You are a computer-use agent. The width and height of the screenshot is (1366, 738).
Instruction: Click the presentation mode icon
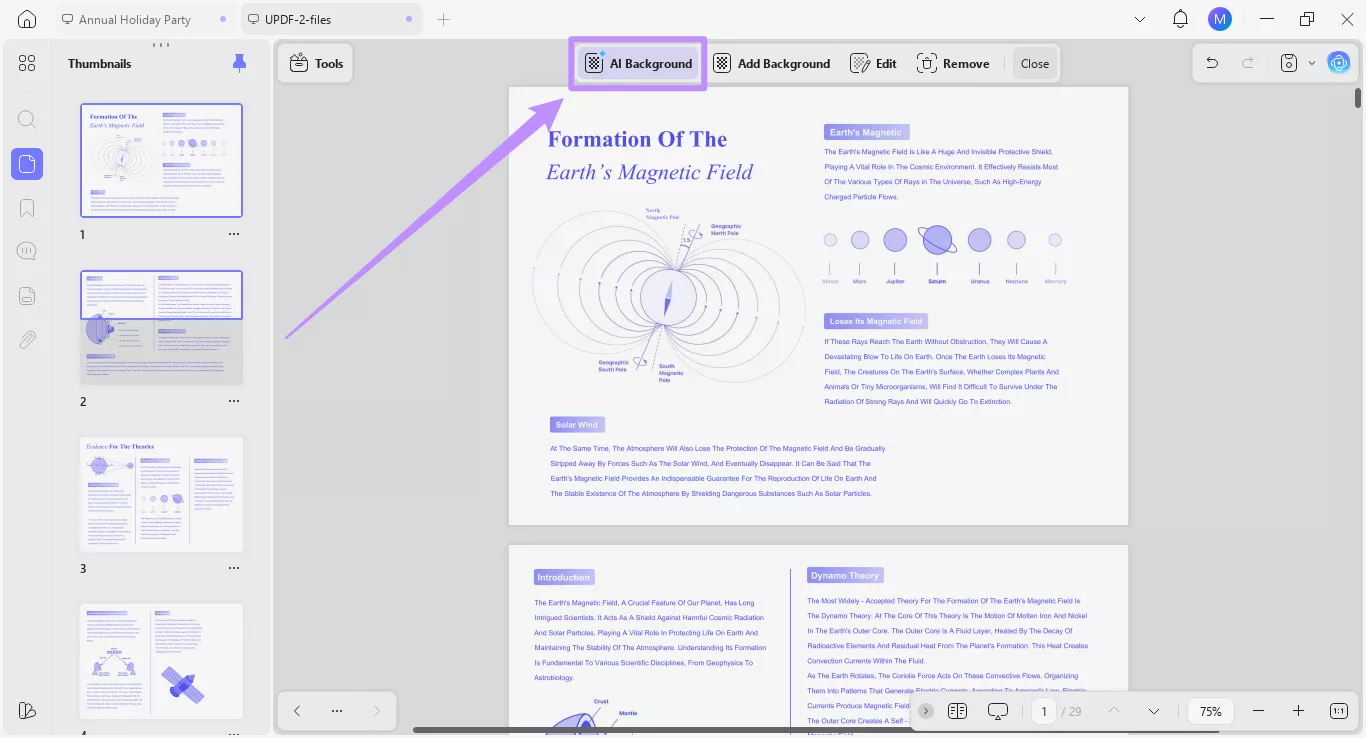pyautogui.click(x=997, y=710)
